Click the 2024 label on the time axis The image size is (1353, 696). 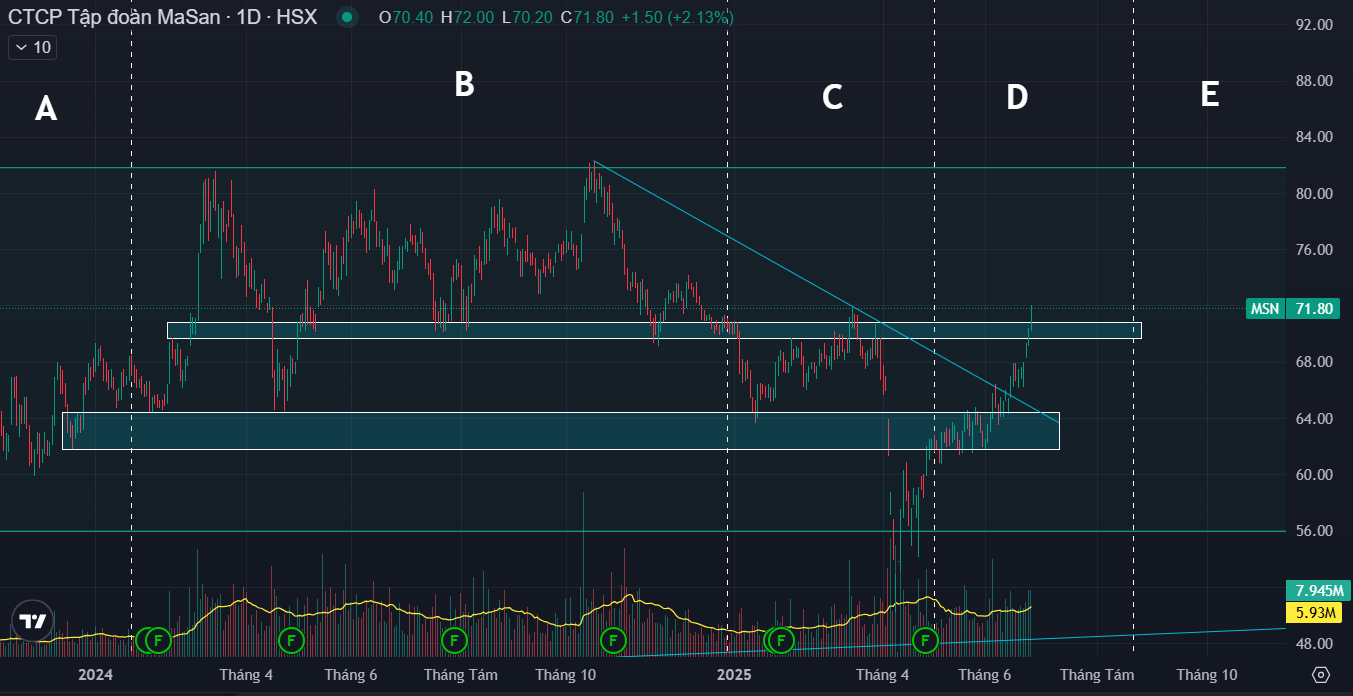point(96,675)
